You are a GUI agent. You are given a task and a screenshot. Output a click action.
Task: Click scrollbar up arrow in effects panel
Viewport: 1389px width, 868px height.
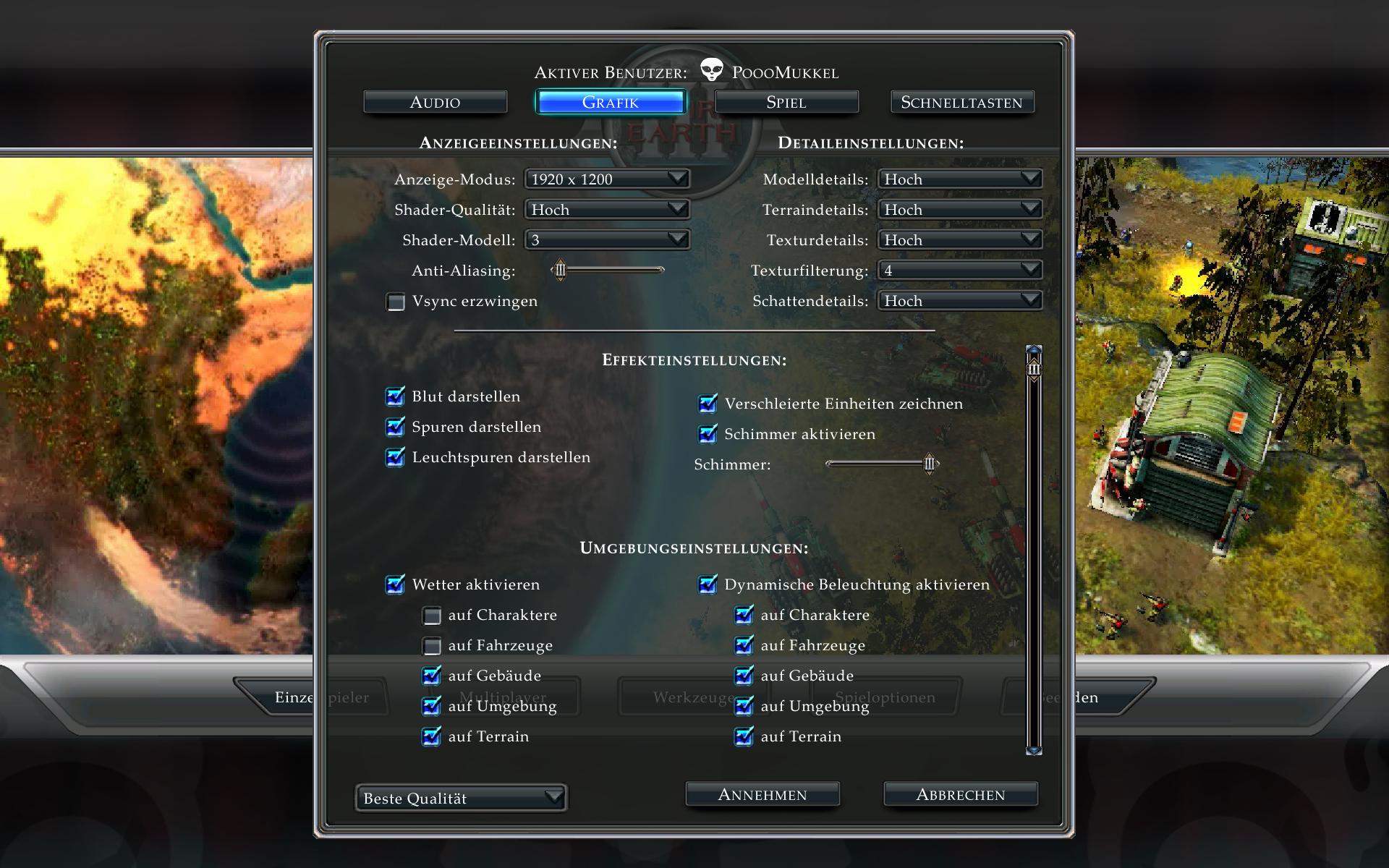pyautogui.click(x=1034, y=350)
